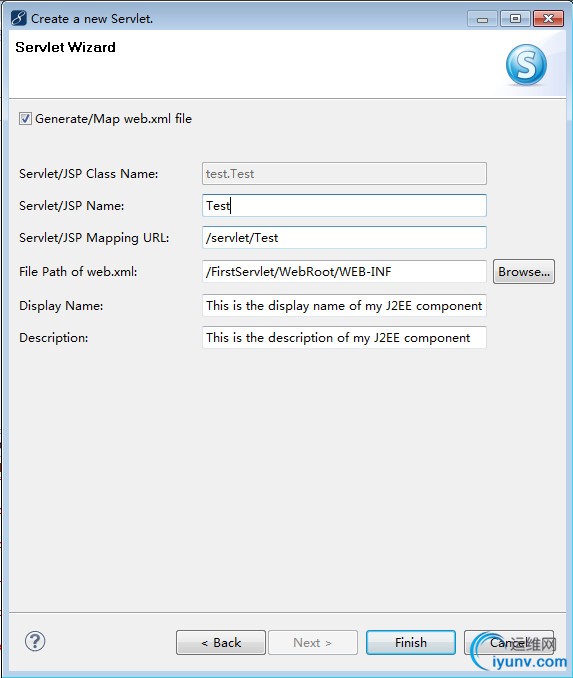Click the Servlet/JSP Class Name field
573x678 pixels.
pyautogui.click(x=344, y=174)
